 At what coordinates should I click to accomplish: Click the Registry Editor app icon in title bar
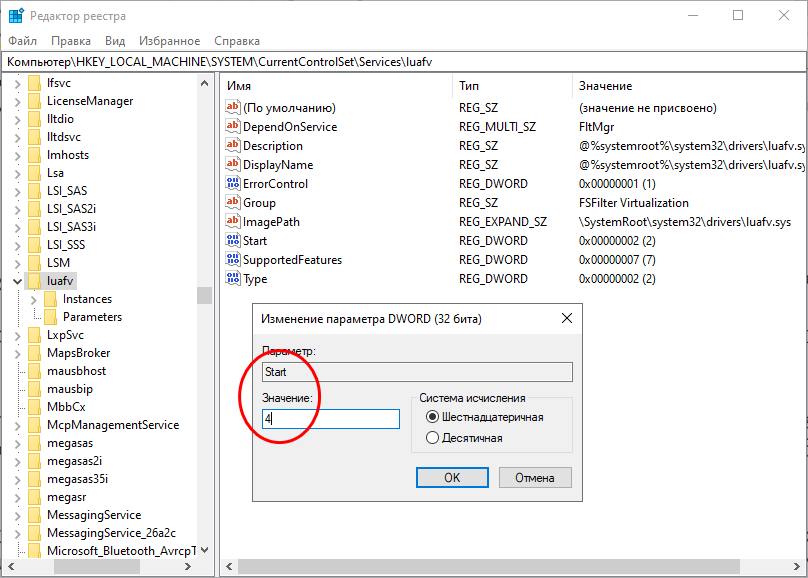tap(16, 16)
